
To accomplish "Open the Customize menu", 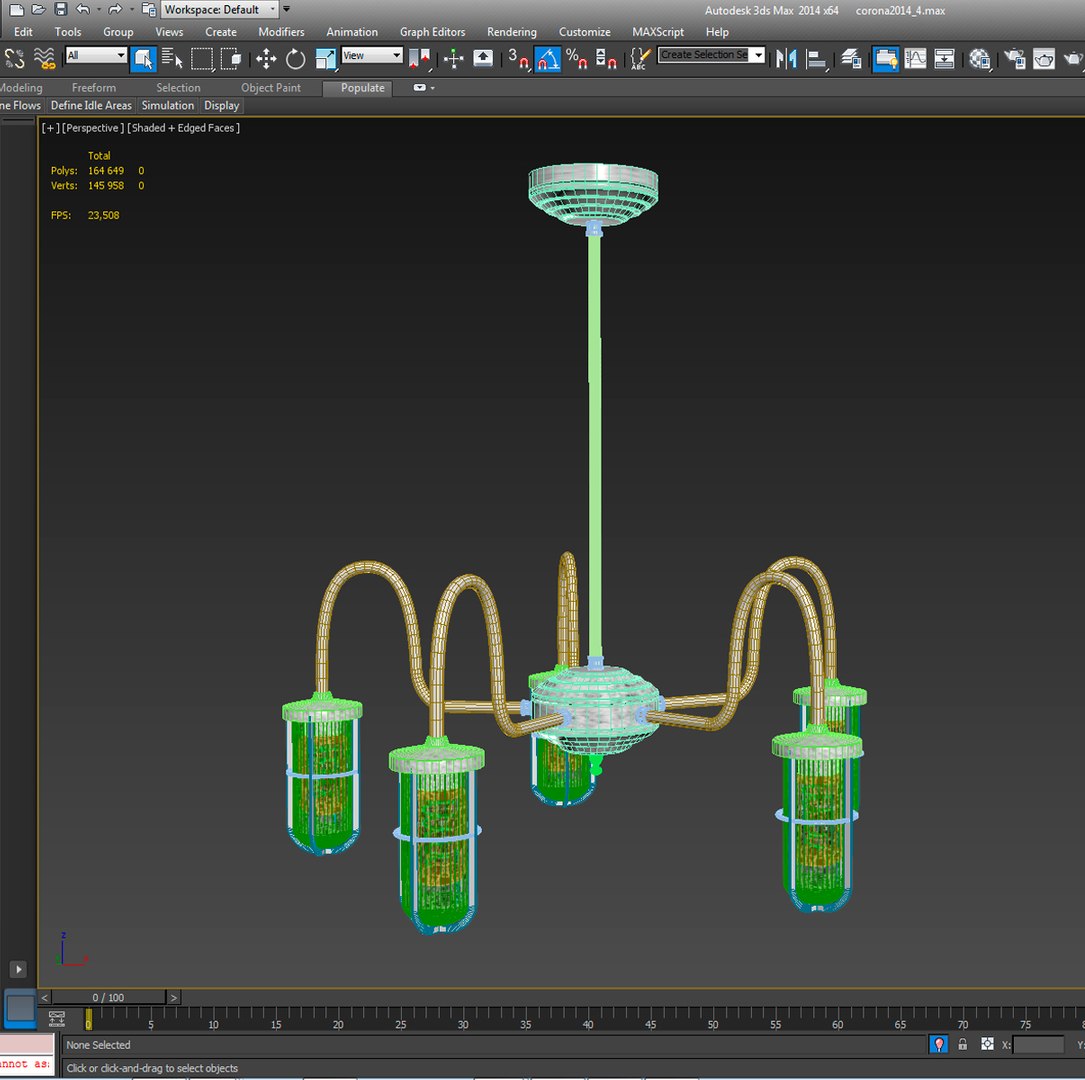I will 585,32.
